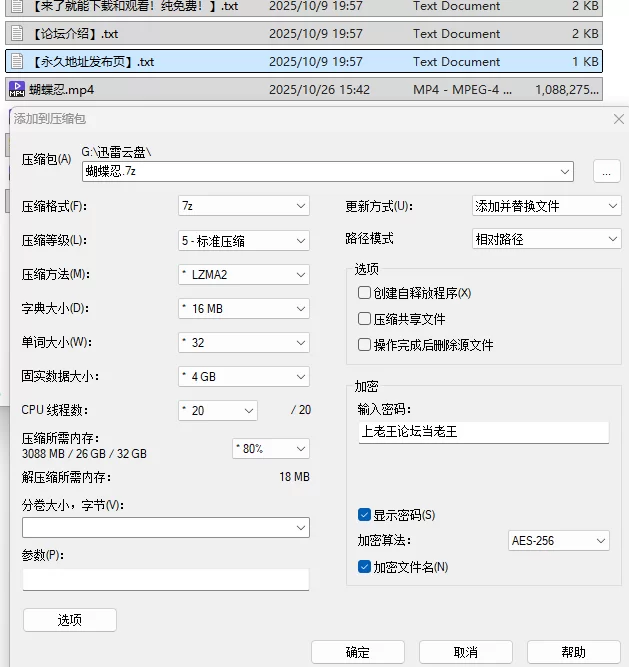Click the MP4 file icon for 蝴蝶忍.mp4
629x667 pixels.
point(17,90)
